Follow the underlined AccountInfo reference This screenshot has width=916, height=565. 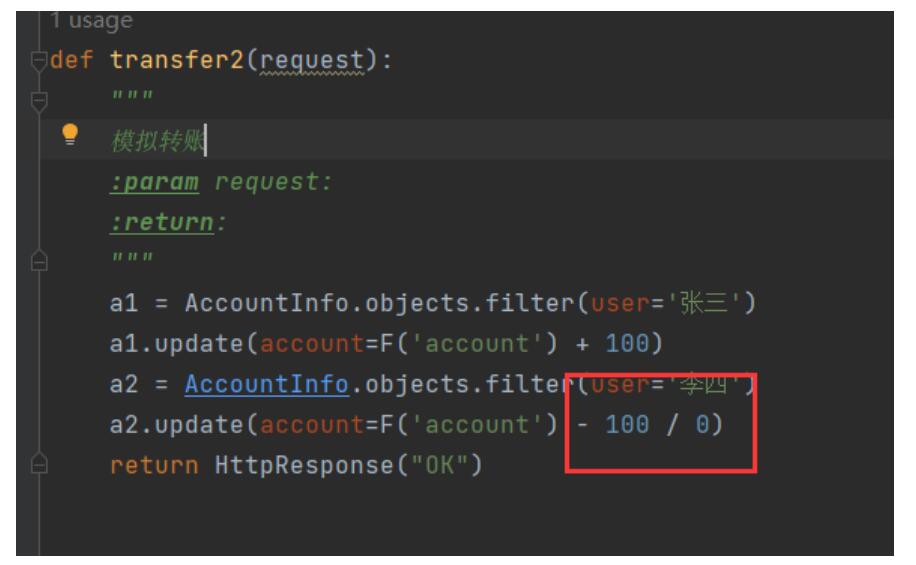(x=266, y=385)
